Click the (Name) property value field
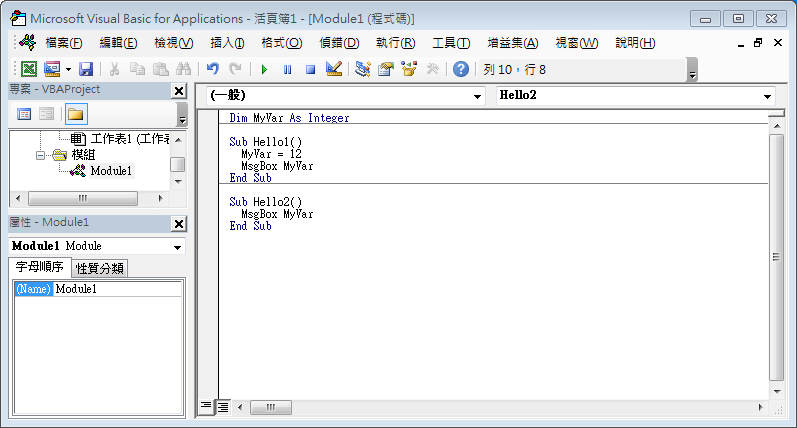The image size is (797, 428). (x=117, y=289)
